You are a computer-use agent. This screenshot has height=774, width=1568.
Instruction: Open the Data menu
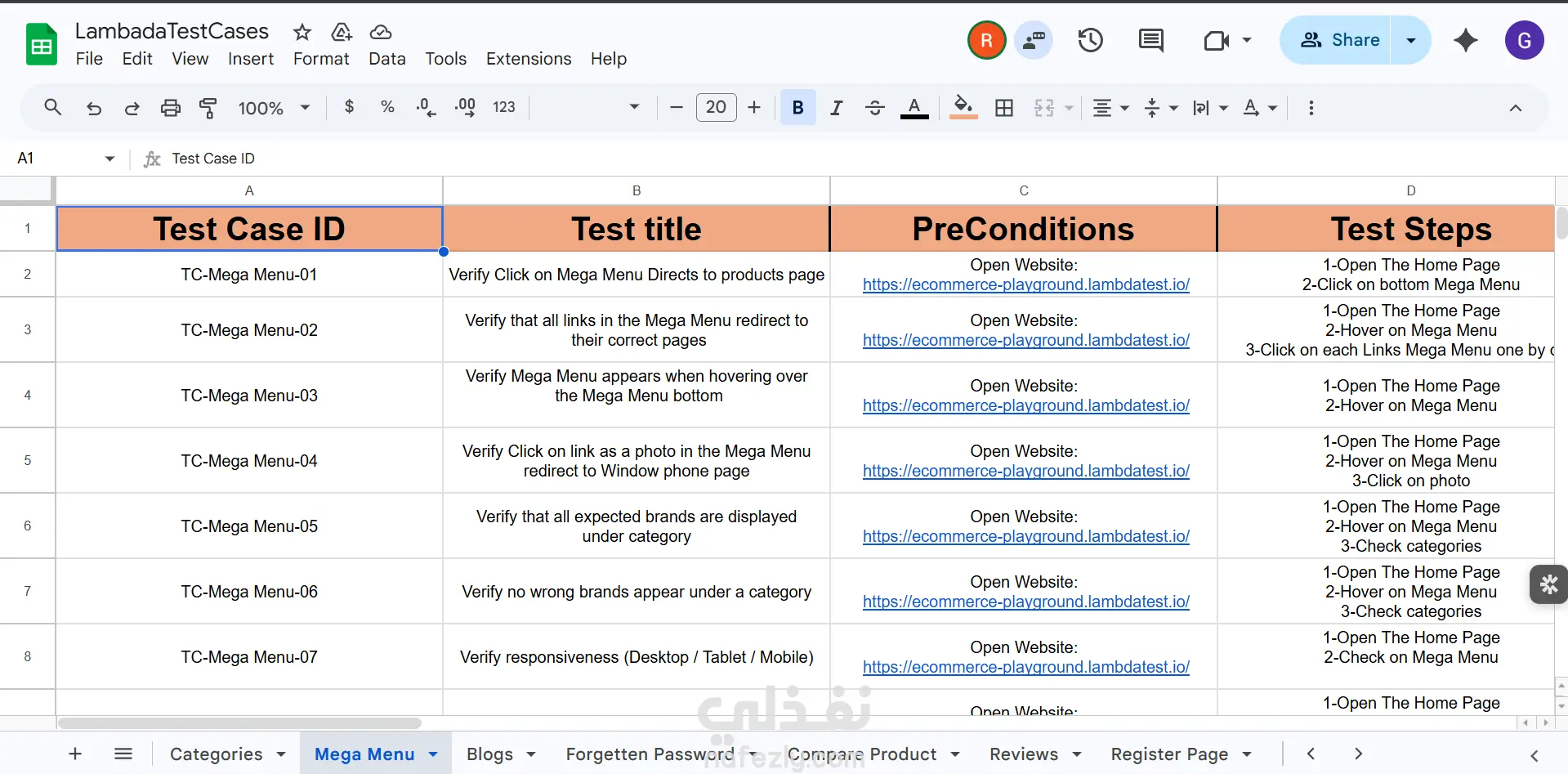pos(387,59)
